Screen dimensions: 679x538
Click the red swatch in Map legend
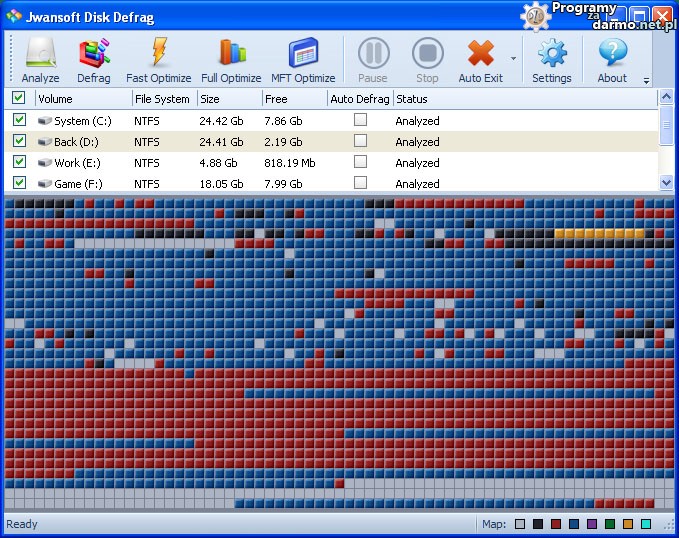click(x=556, y=525)
